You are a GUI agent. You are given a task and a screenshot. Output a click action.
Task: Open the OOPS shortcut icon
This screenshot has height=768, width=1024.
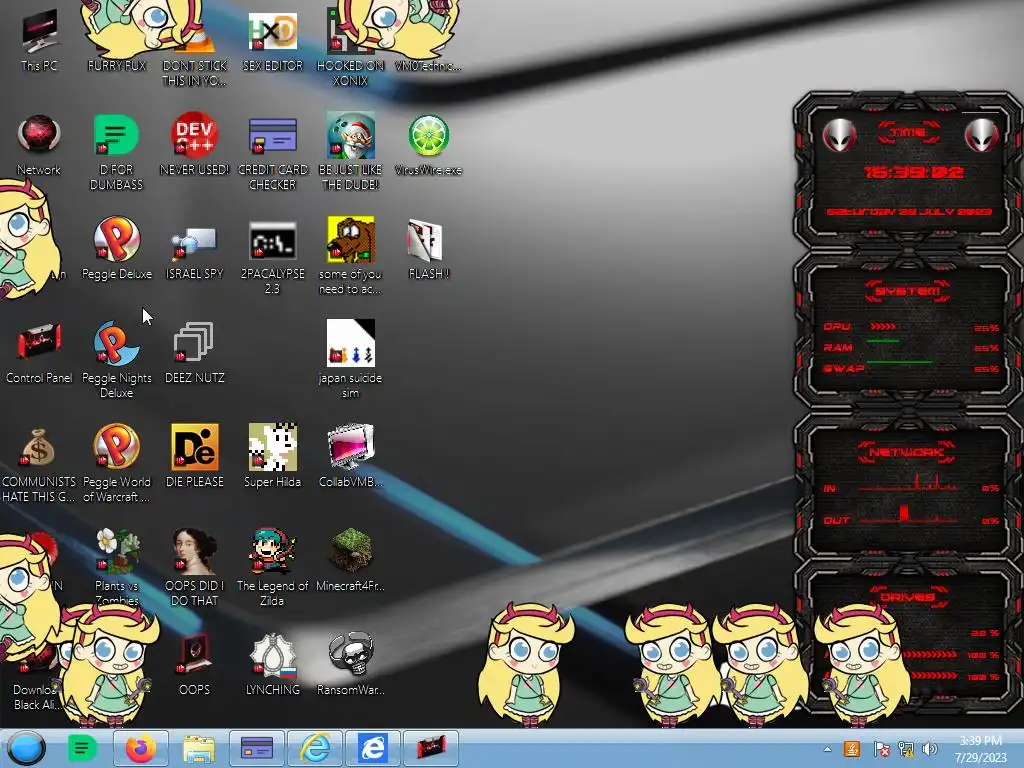point(195,663)
